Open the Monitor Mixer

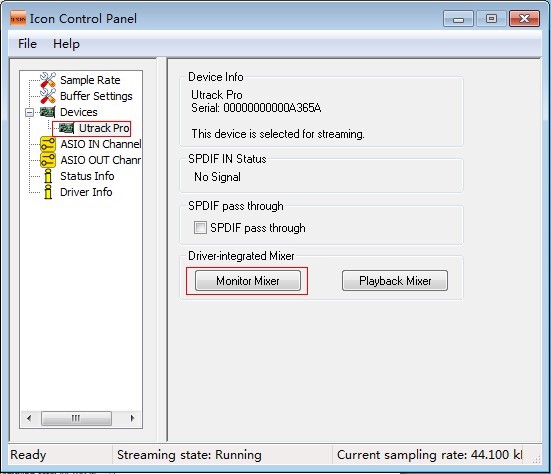coord(248,280)
